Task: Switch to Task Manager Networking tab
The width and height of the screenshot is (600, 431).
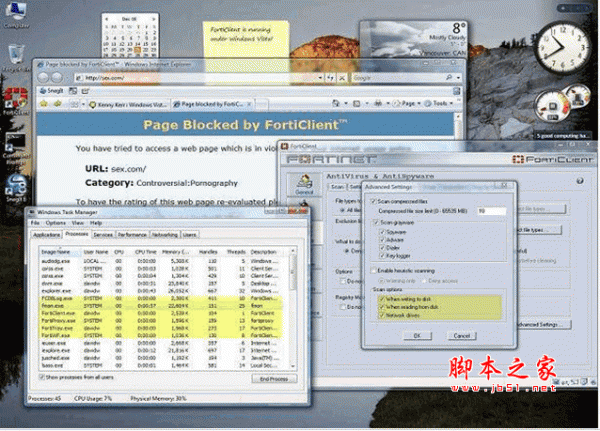Action: tap(165, 235)
